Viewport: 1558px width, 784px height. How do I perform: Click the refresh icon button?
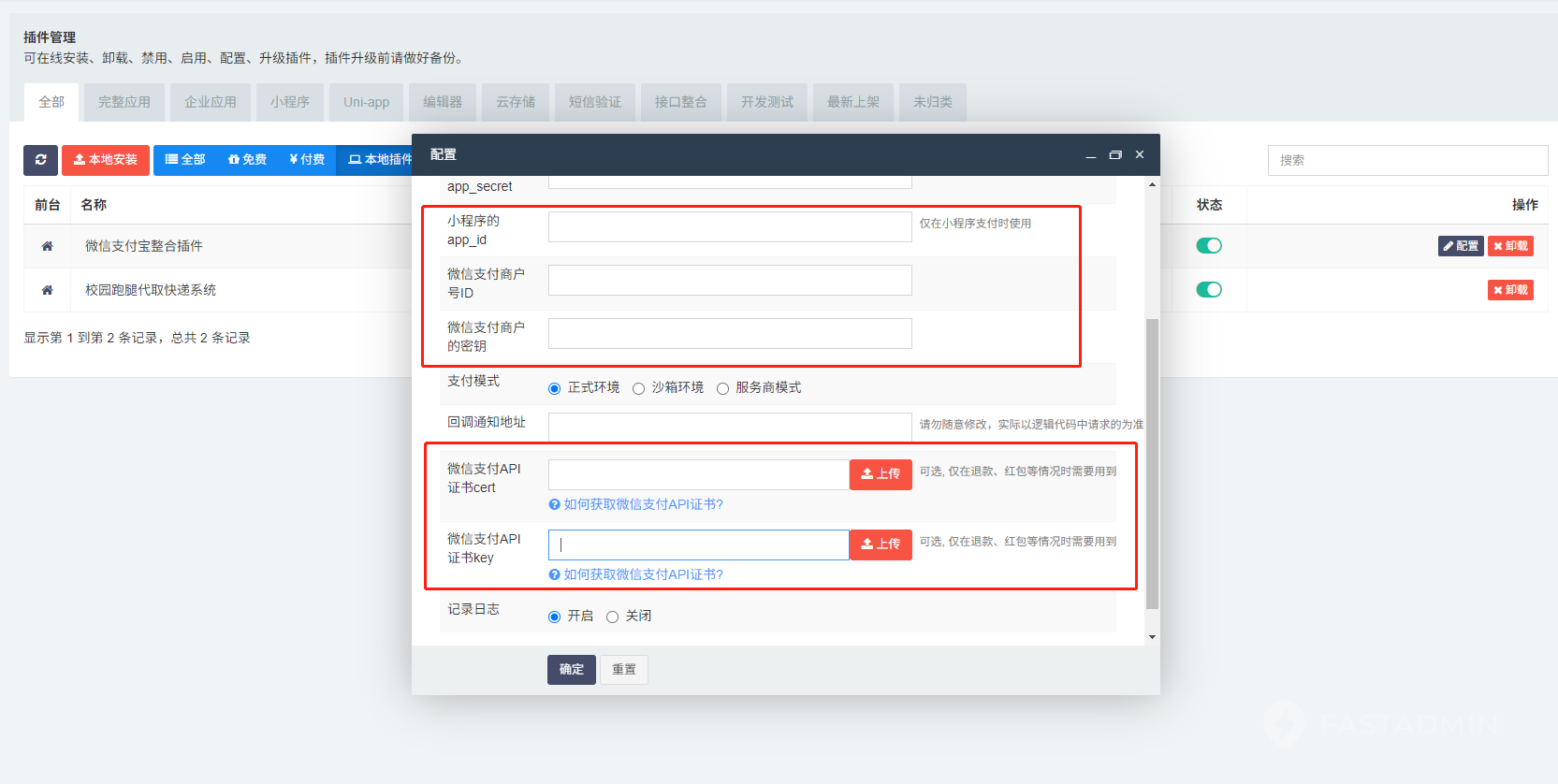(40, 160)
